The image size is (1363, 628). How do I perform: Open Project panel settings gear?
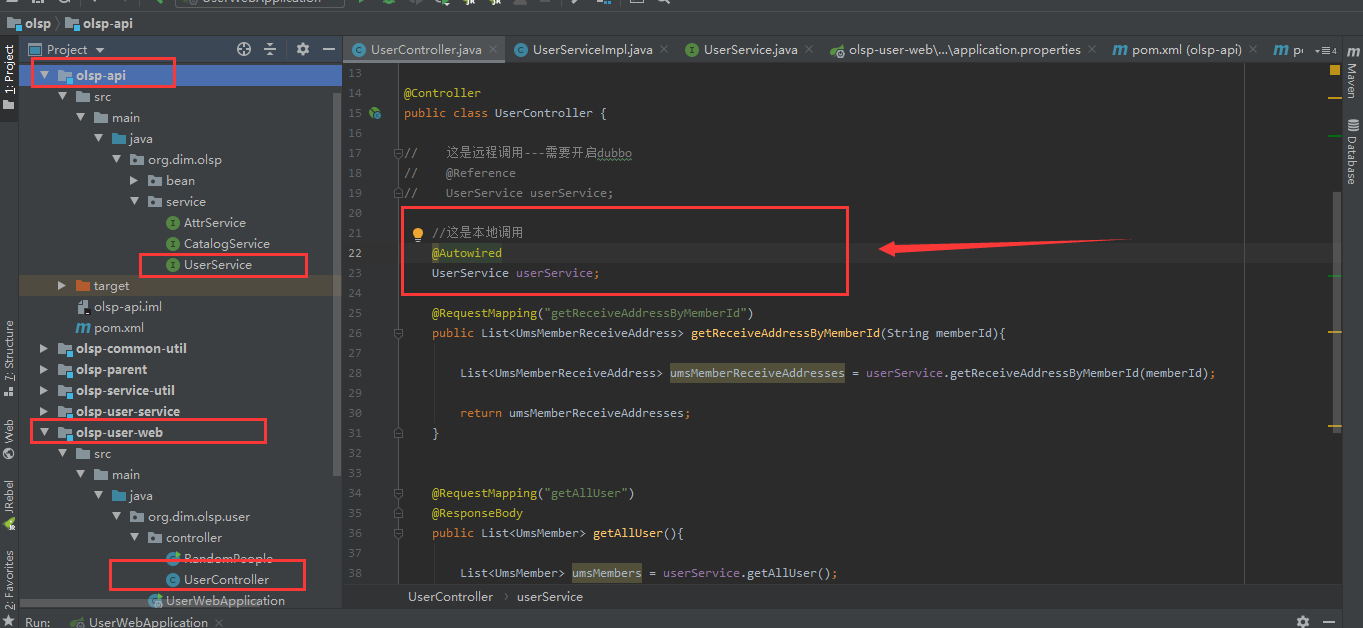(303, 49)
